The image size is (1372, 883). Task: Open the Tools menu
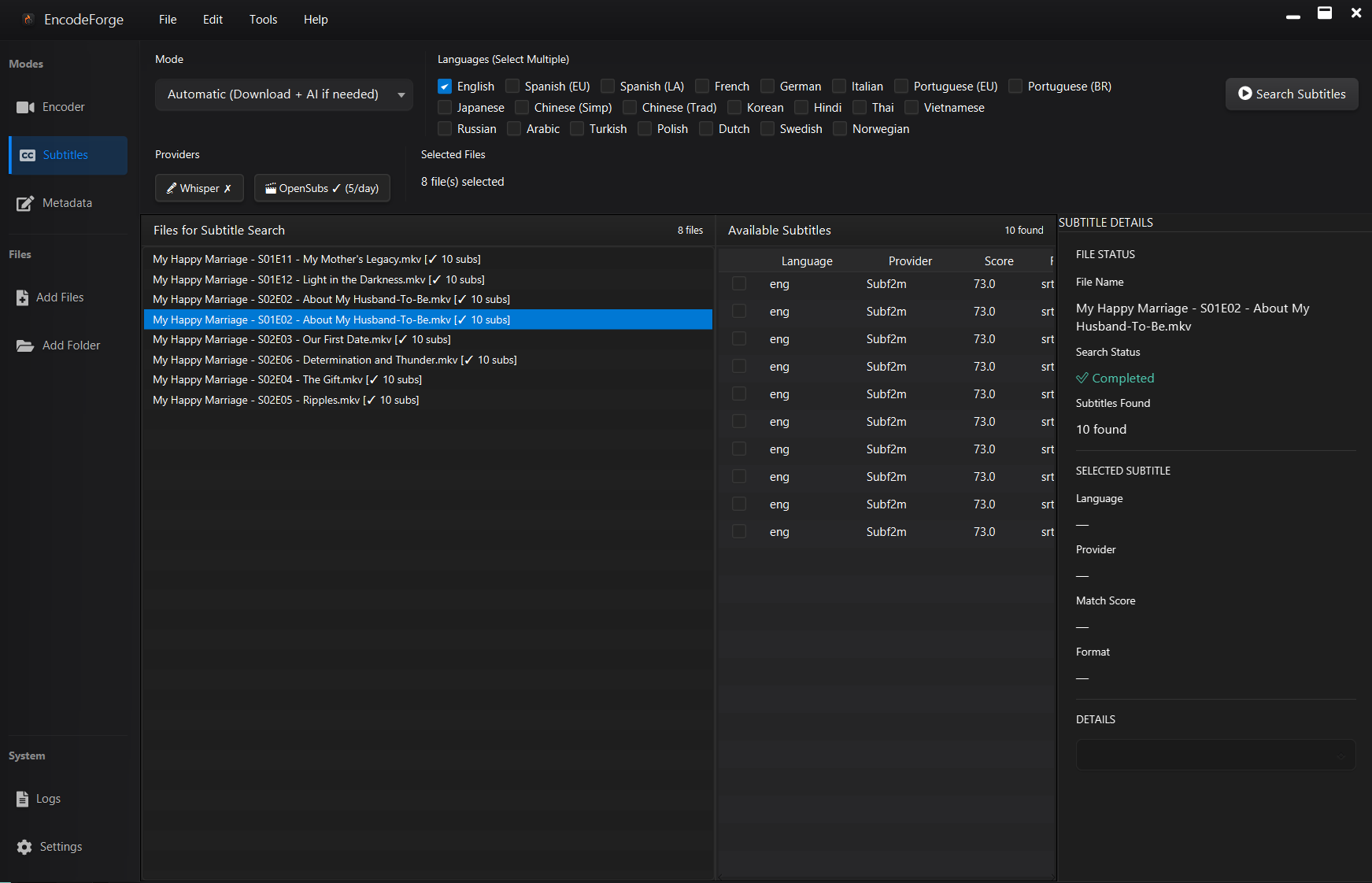click(x=263, y=20)
